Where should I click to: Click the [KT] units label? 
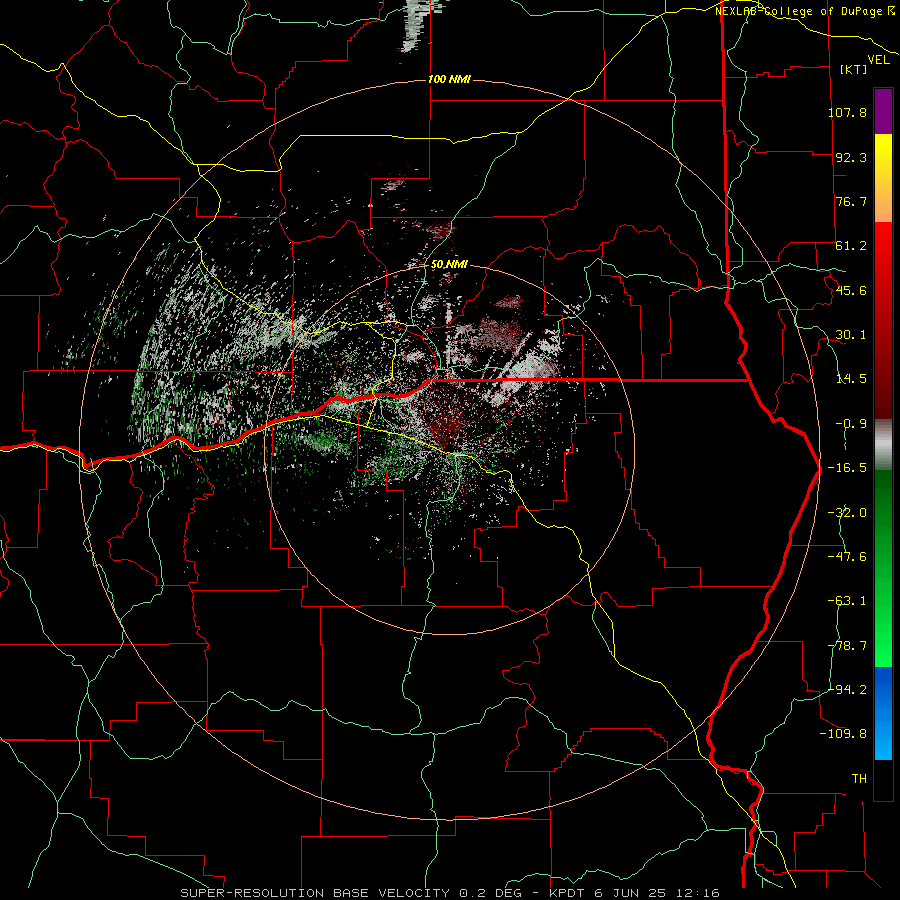coord(853,69)
